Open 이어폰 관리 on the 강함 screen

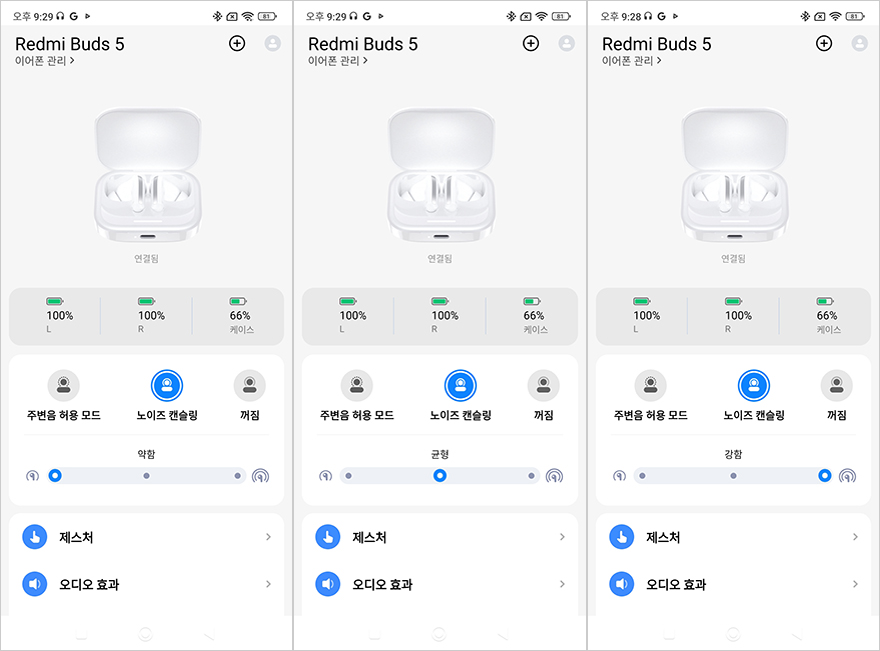click(x=631, y=61)
